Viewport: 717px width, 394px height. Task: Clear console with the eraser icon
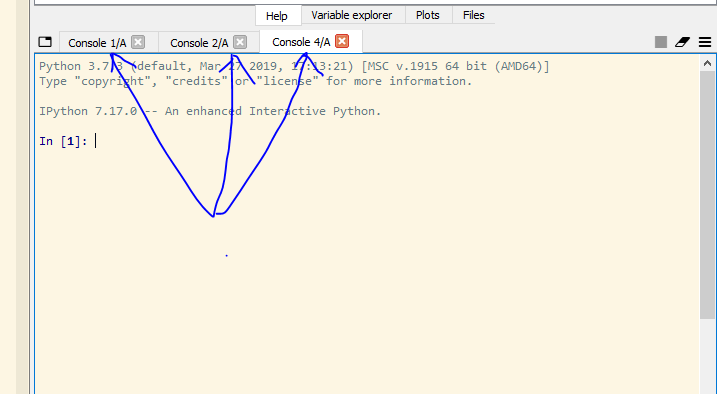(683, 42)
